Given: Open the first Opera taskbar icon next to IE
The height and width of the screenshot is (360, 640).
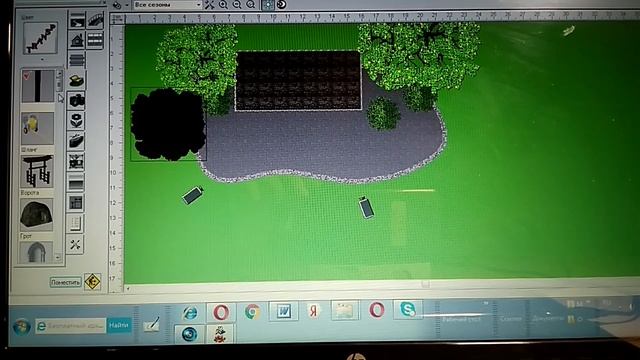Looking at the screenshot, I should pos(220,313).
